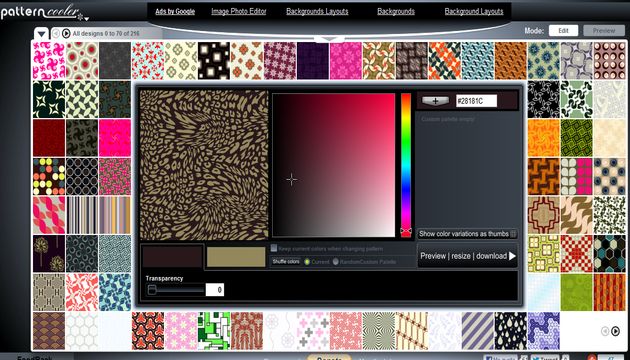Screen dimensions: 630x360
Task: Go to previous designs page at top
Action: 56,33
